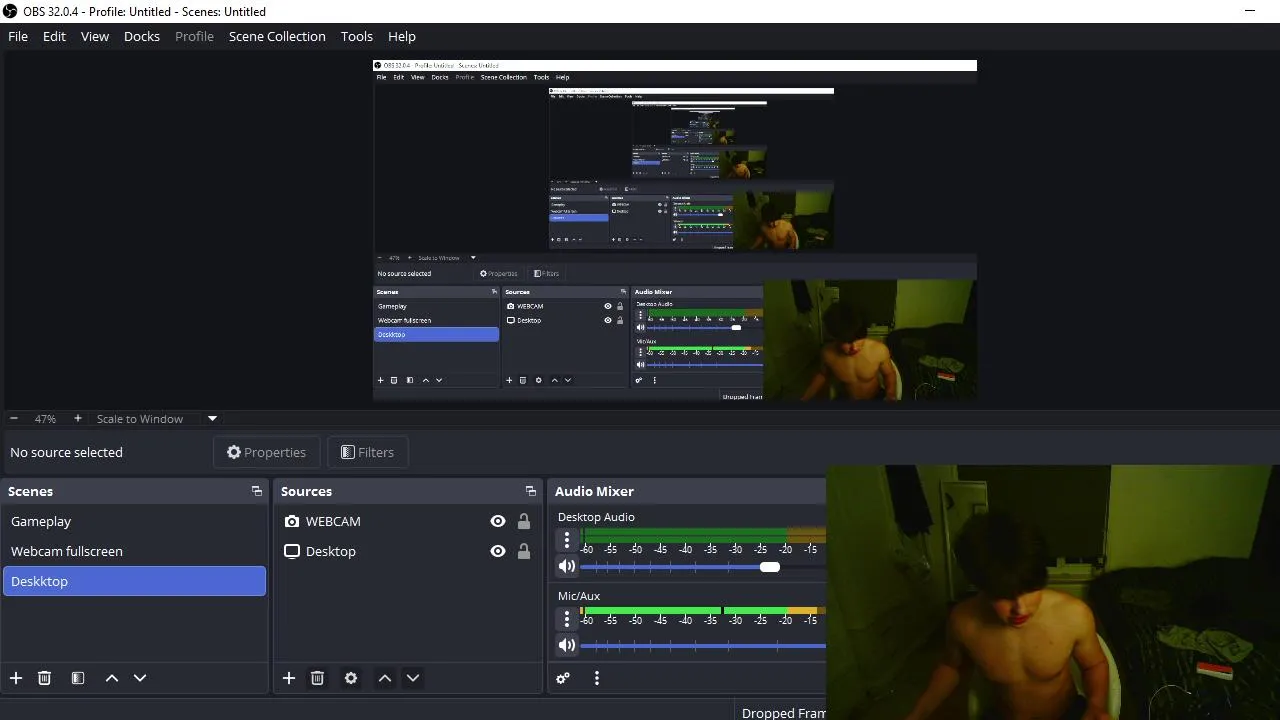The image size is (1280, 720).
Task: Remove the selected scene
Action: tap(44, 678)
